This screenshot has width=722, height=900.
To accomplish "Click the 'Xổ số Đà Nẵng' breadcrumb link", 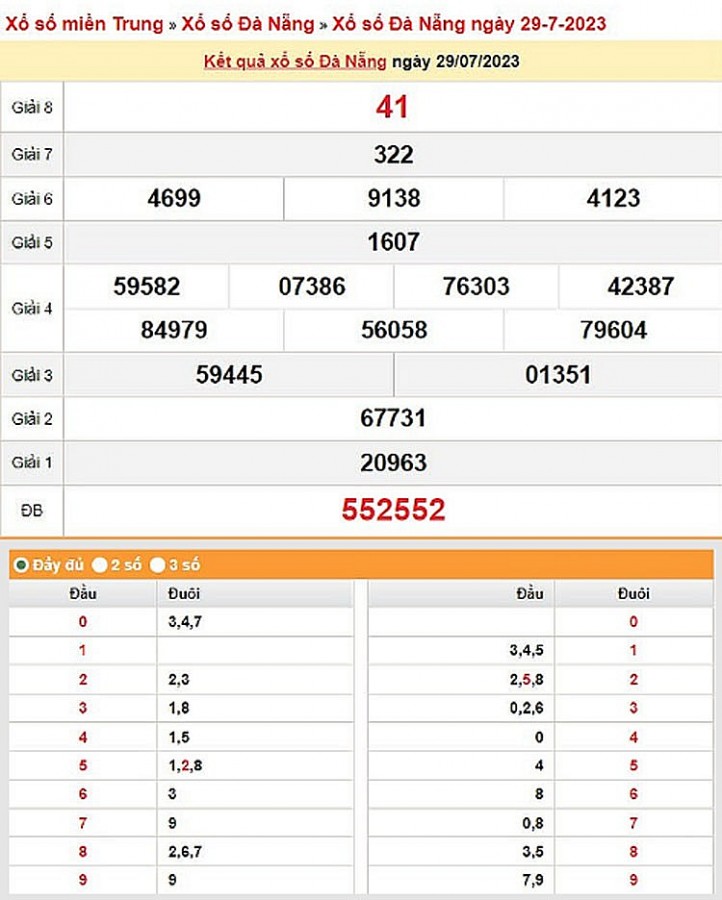I will (248, 23).
